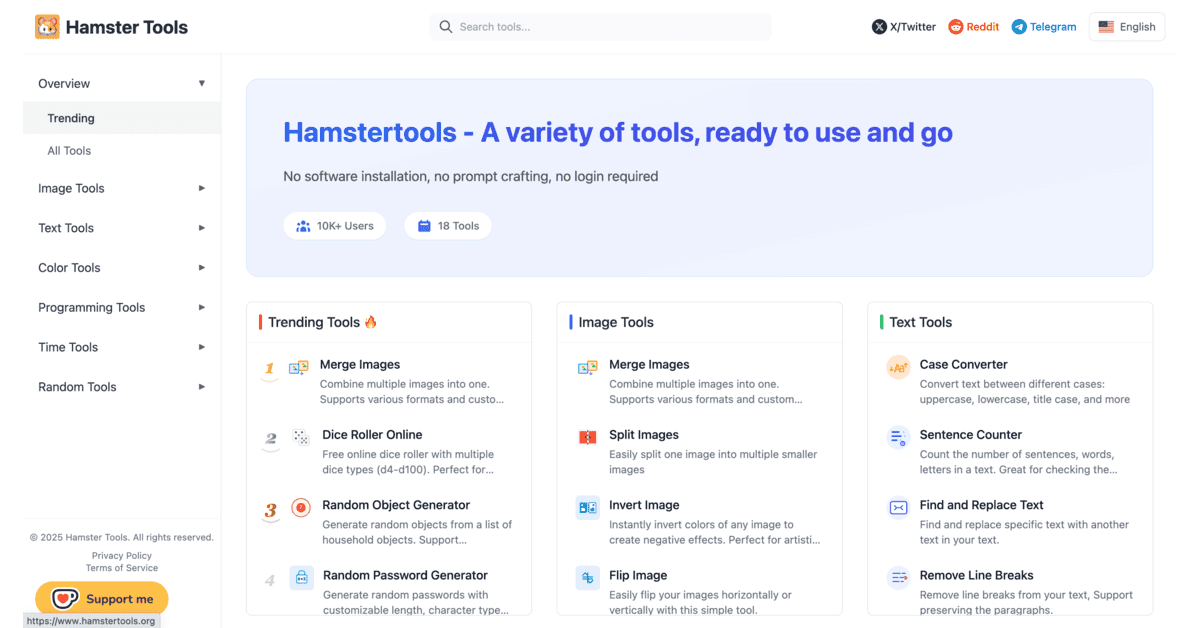Click Merge Images icon in Trending Tools
The width and height of the screenshot is (1200, 628).
coord(298,368)
